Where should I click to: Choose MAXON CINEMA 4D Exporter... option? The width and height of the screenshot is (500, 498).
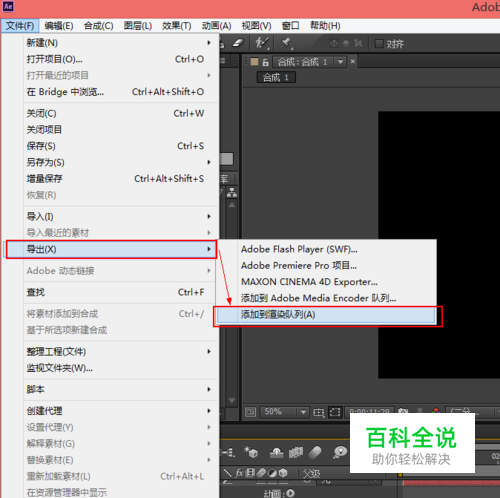pos(327,282)
